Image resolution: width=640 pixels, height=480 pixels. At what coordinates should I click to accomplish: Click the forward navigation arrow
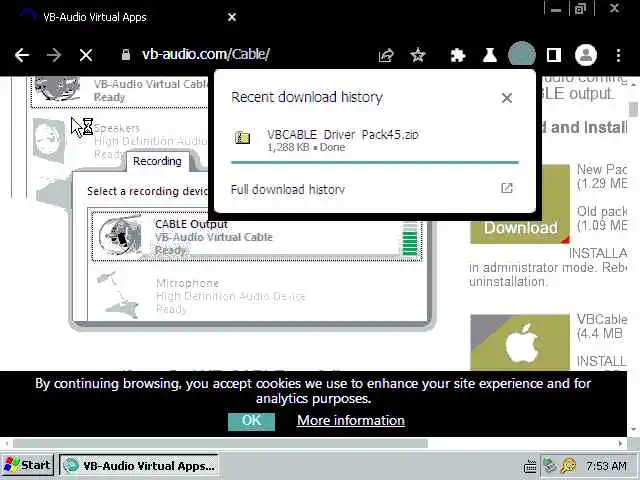tap(54, 55)
